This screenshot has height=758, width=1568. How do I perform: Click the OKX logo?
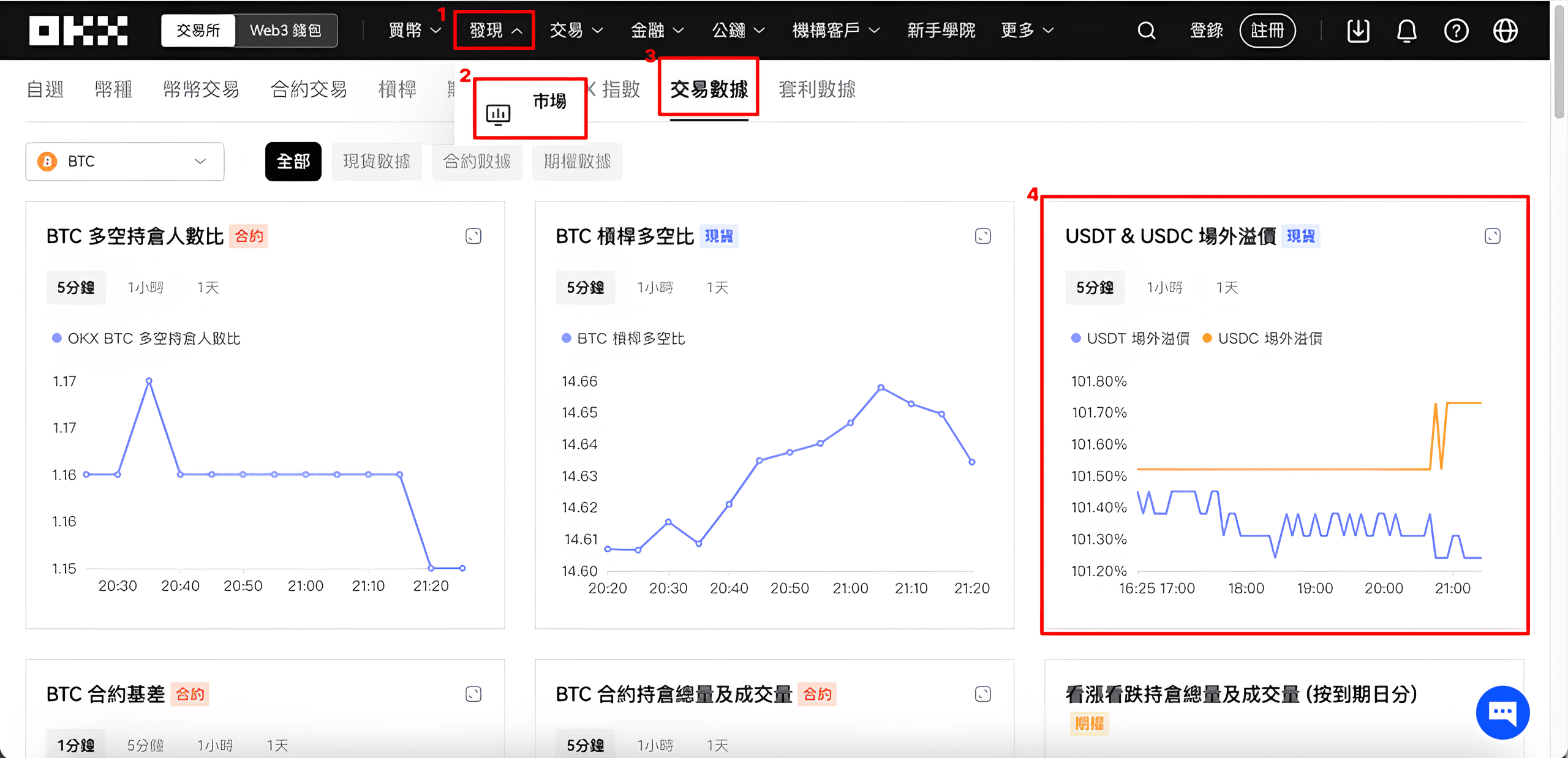78,31
